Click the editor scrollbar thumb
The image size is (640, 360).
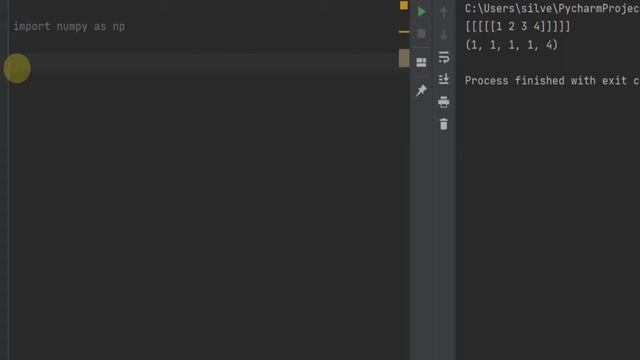click(404, 58)
